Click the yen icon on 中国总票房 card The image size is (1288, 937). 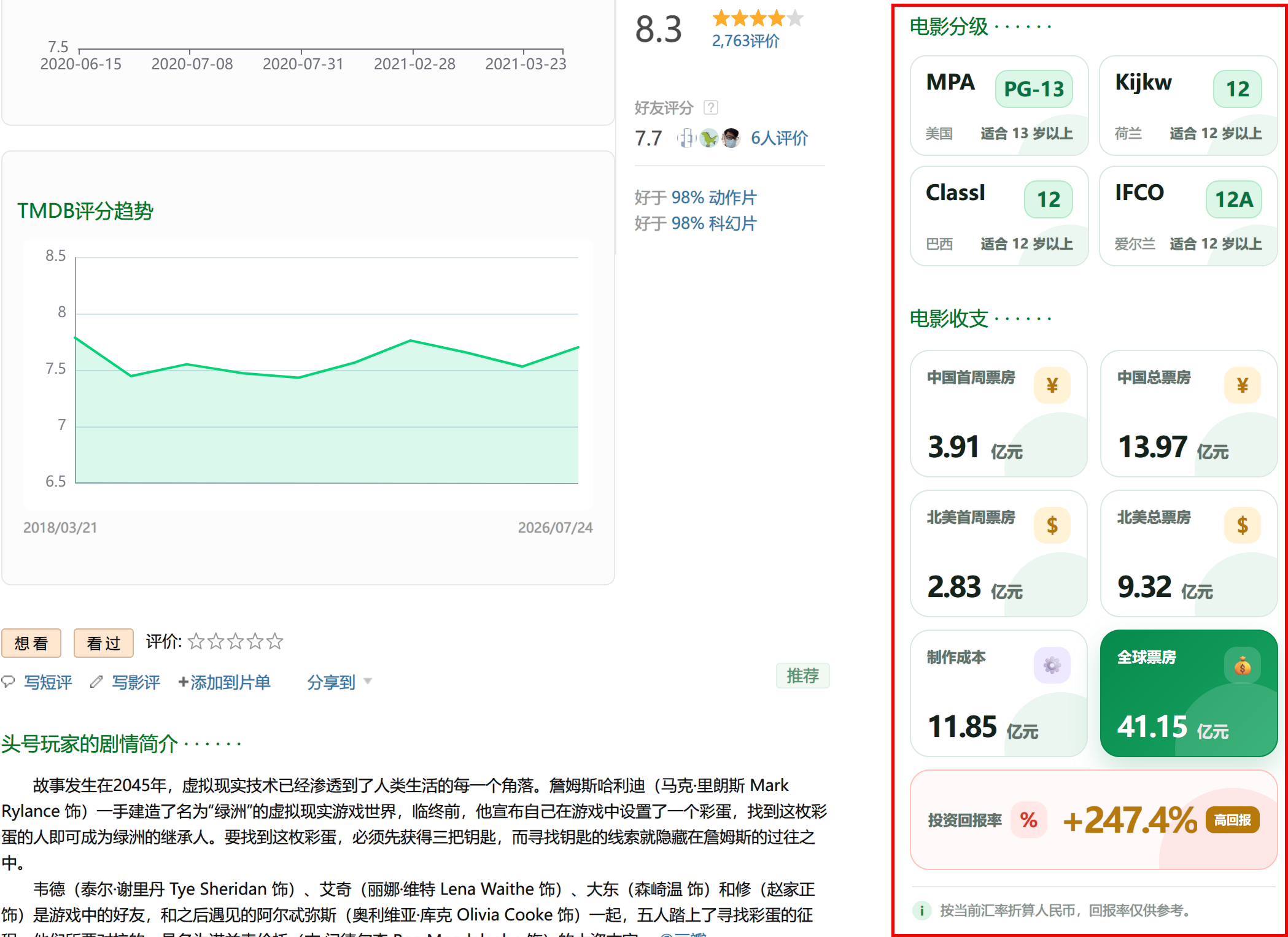click(1243, 385)
